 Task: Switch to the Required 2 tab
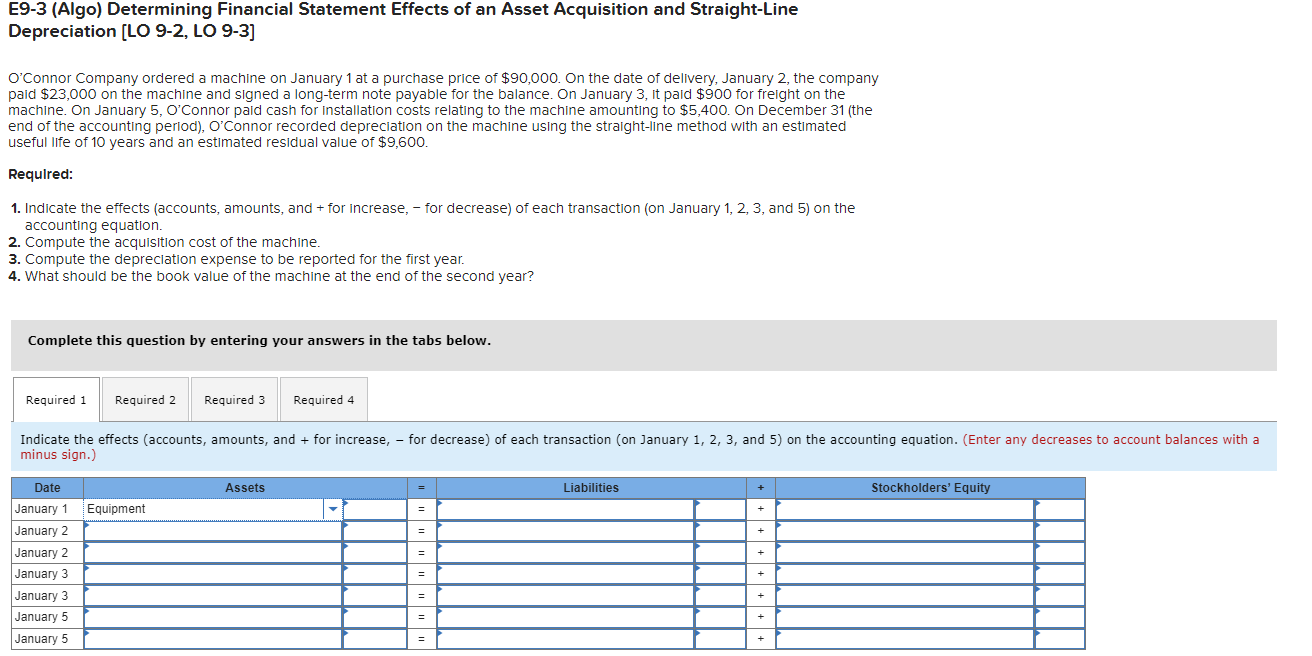coord(144,398)
